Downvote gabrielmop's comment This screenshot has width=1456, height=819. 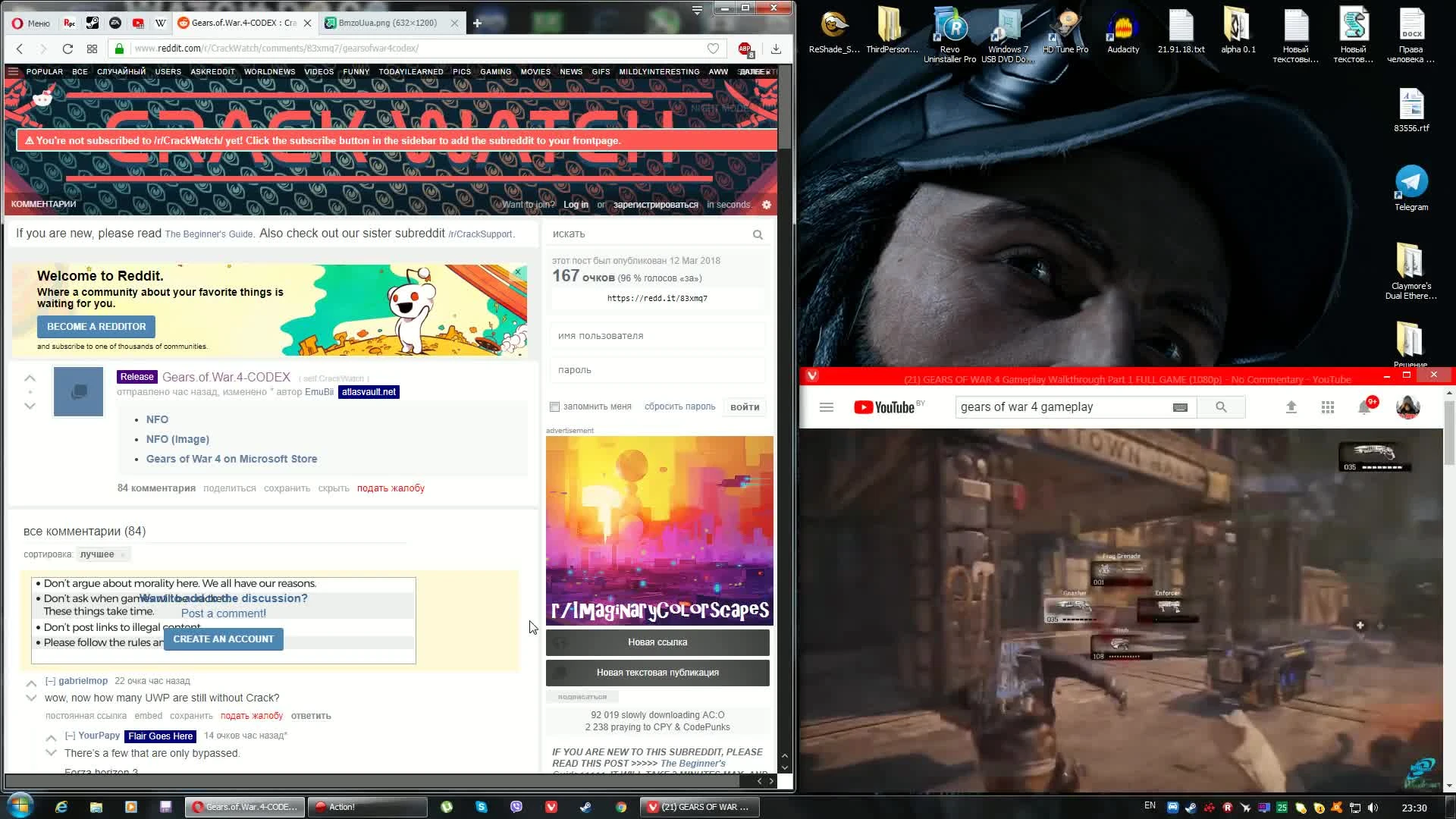pos(31,698)
